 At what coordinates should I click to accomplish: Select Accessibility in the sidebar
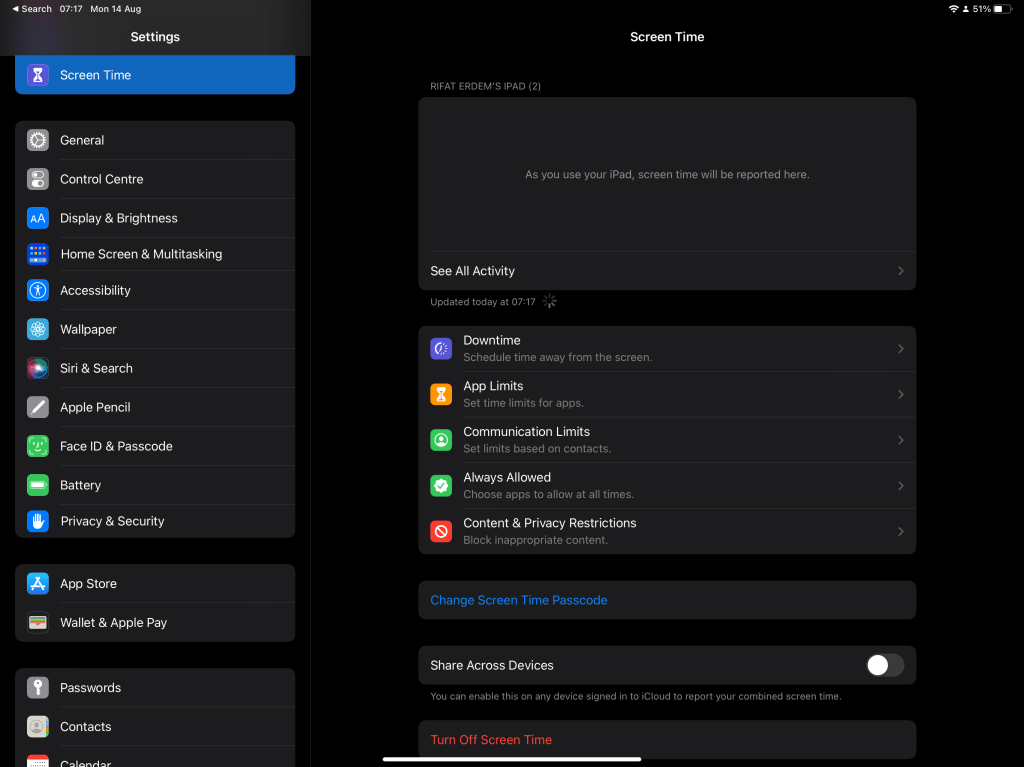(x=155, y=290)
